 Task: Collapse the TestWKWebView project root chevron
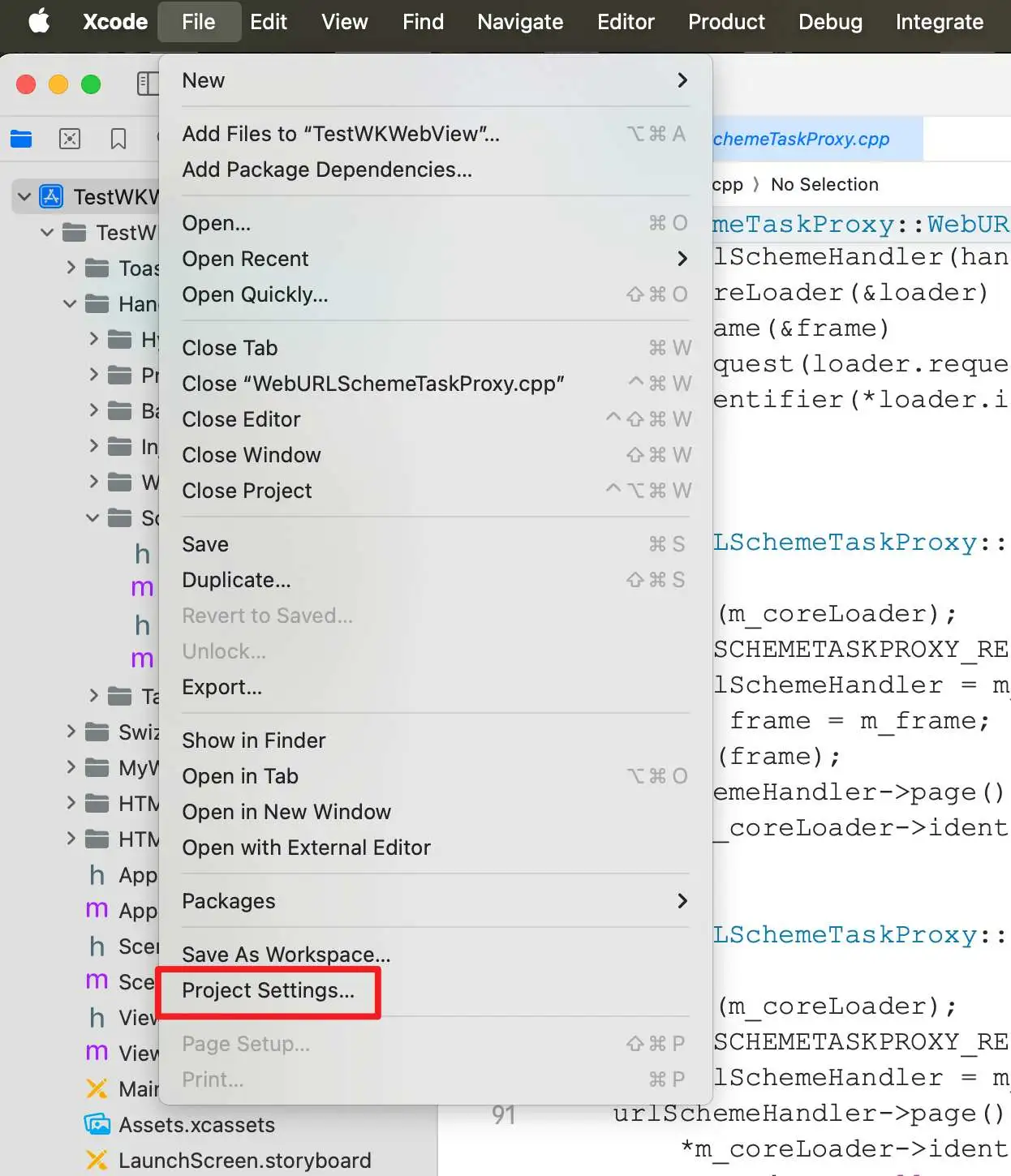[24, 197]
